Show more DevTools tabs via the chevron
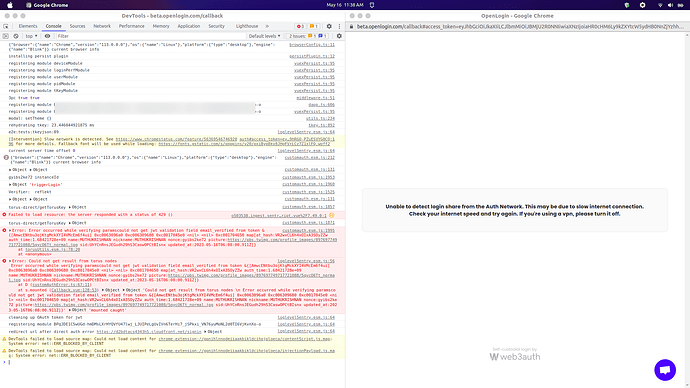 [x=267, y=26]
